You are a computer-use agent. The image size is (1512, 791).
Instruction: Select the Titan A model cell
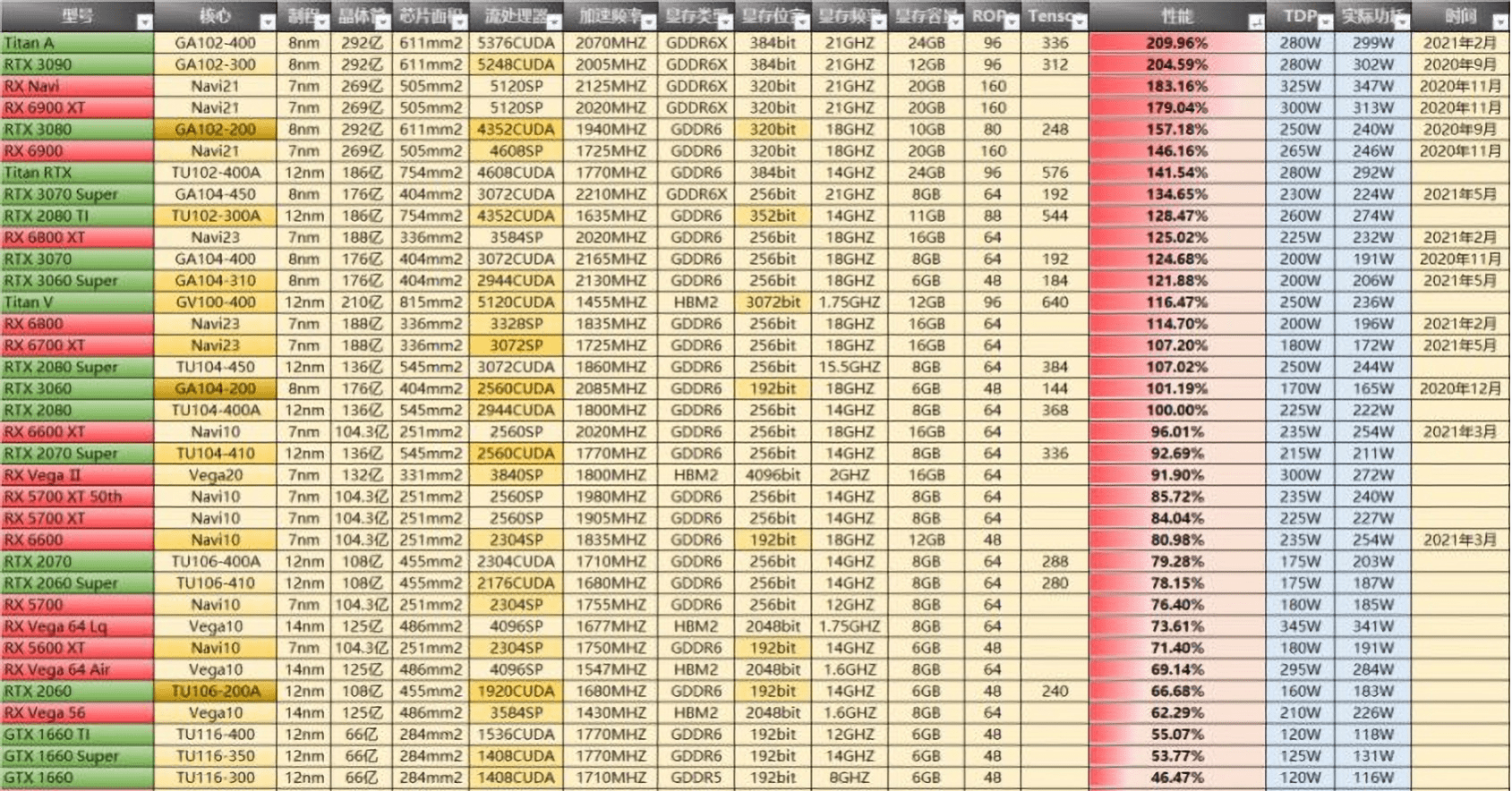[x=77, y=43]
